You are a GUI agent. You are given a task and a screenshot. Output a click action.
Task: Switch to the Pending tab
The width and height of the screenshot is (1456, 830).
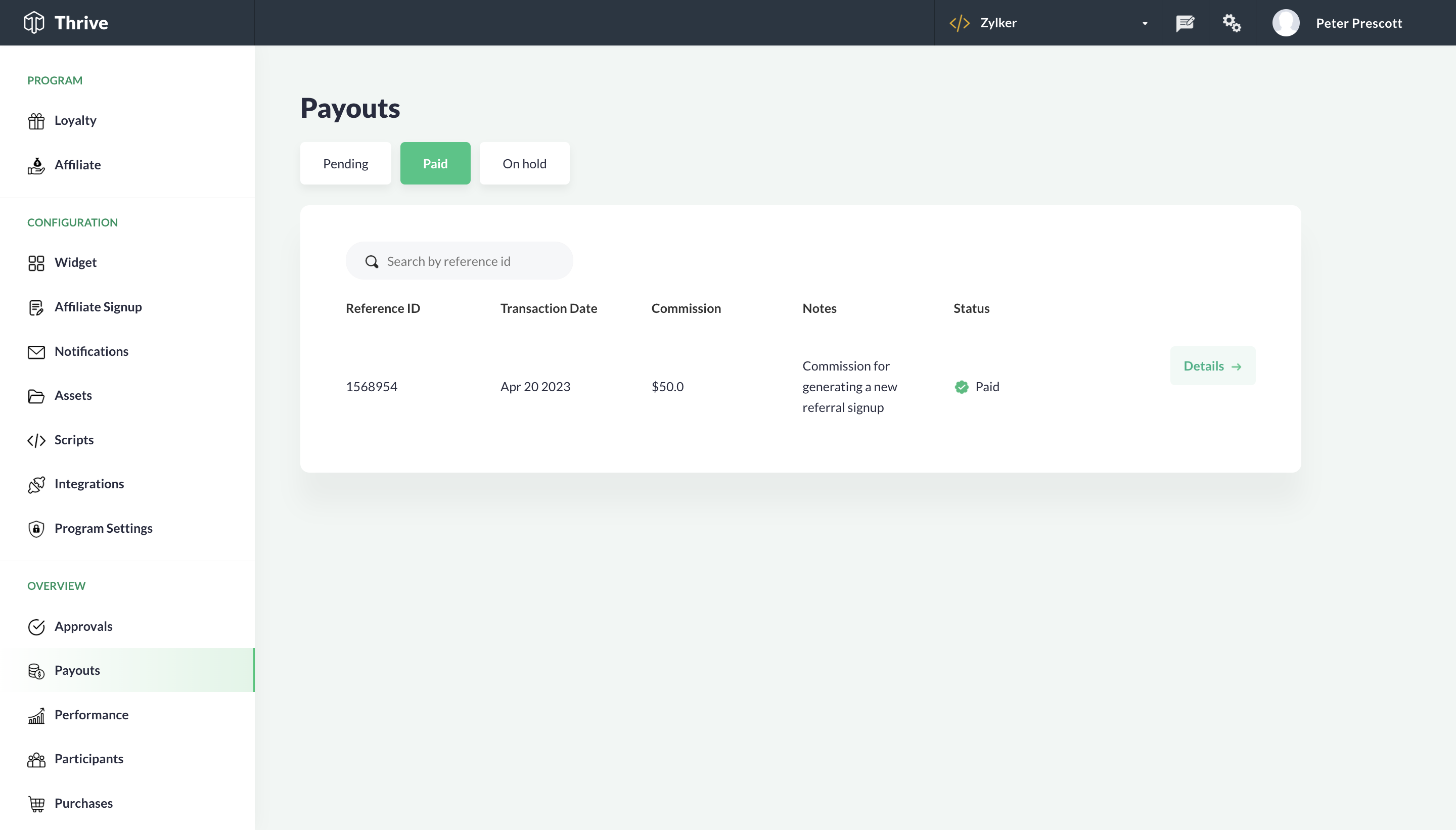(345, 164)
